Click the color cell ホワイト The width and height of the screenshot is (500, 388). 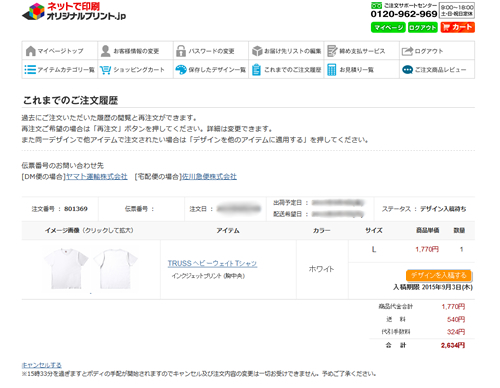click(x=321, y=269)
